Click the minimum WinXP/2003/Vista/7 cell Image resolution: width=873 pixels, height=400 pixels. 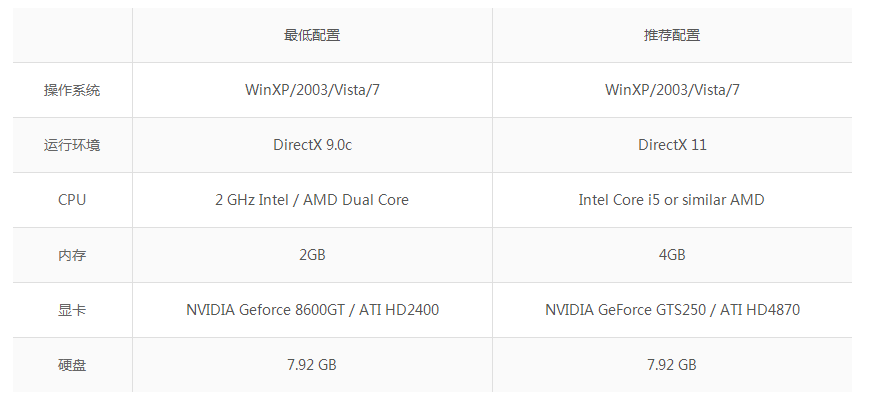coord(312,90)
